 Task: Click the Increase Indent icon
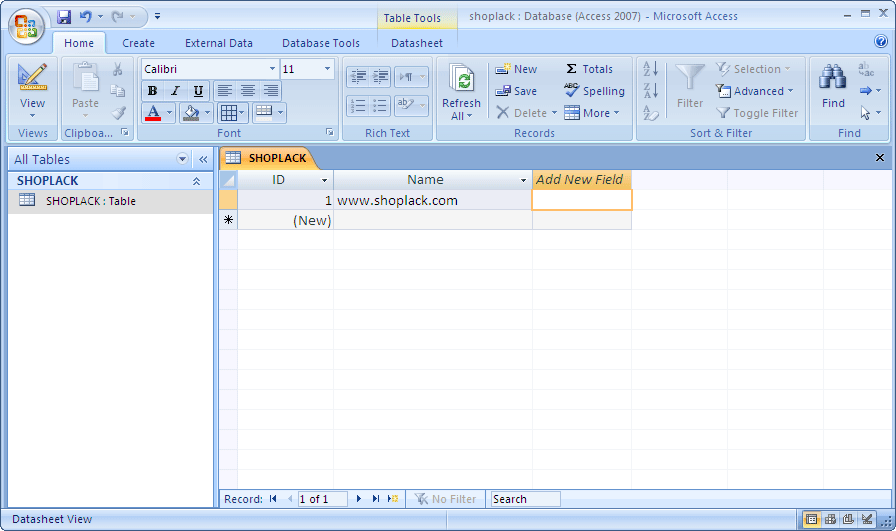[380, 77]
